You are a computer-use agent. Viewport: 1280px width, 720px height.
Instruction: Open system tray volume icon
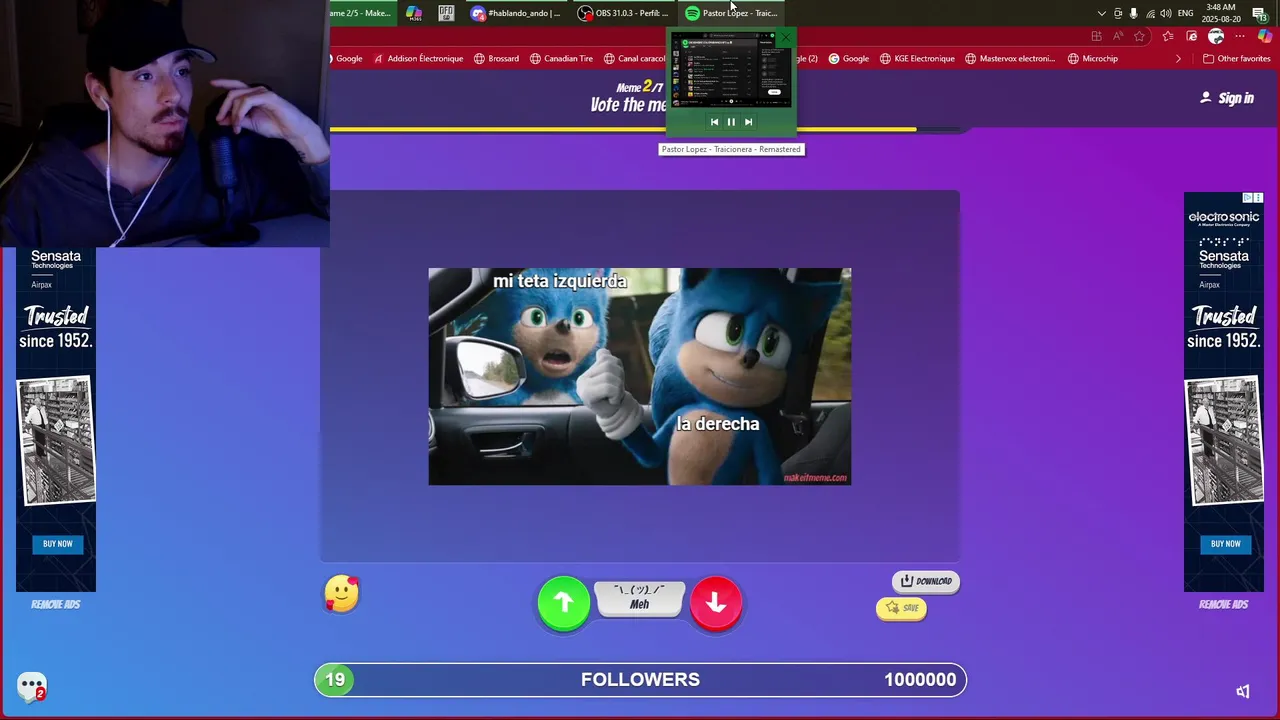(x=1166, y=13)
